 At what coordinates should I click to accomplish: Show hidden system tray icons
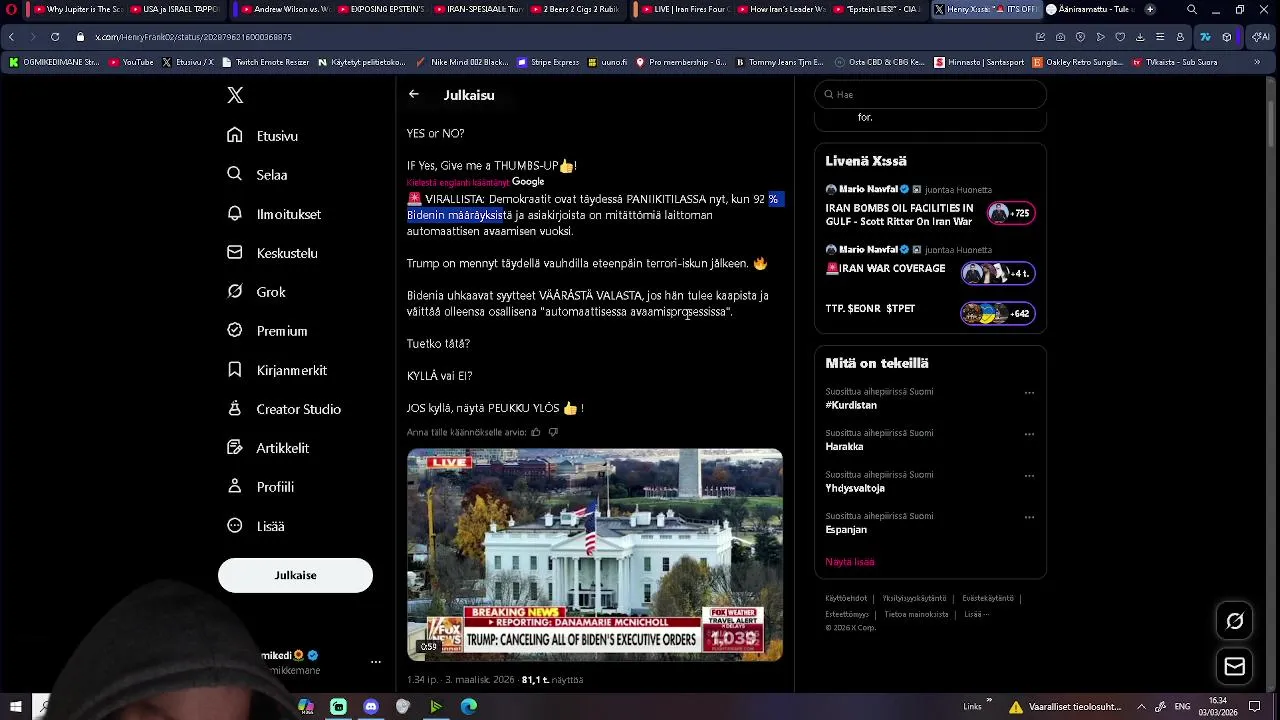pyautogui.click(x=1143, y=707)
